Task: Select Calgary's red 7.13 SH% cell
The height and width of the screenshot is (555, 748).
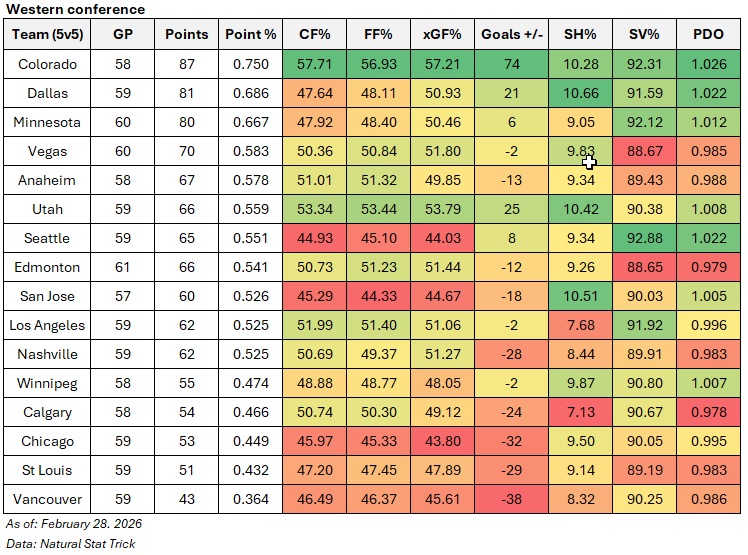Action: pyautogui.click(x=579, y=412)
